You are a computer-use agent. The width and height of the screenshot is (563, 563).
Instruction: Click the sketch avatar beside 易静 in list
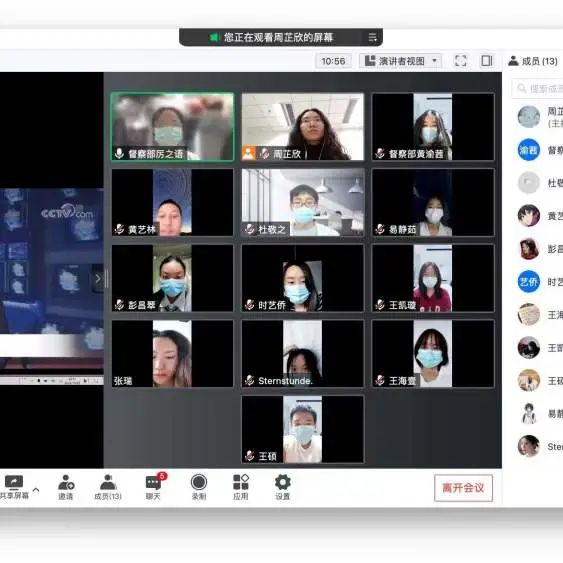[529, 413]
